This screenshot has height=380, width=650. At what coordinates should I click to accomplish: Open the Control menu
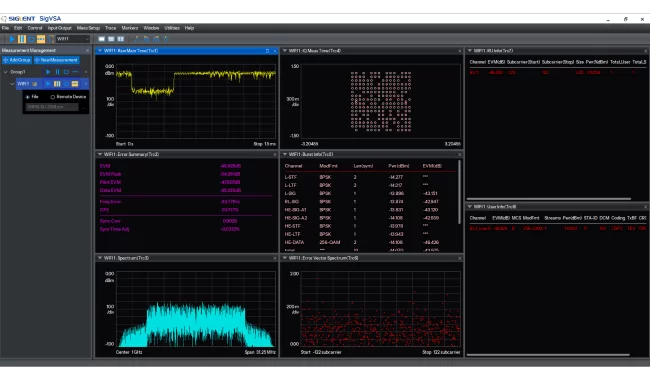click(x=35, y=28)
